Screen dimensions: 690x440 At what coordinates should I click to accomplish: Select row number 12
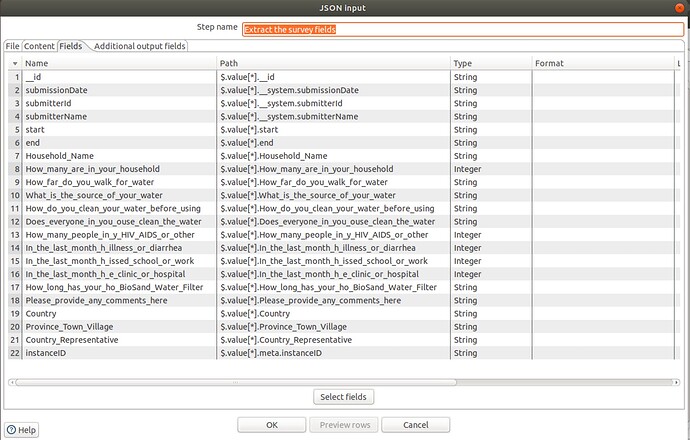tap(15, 222)
